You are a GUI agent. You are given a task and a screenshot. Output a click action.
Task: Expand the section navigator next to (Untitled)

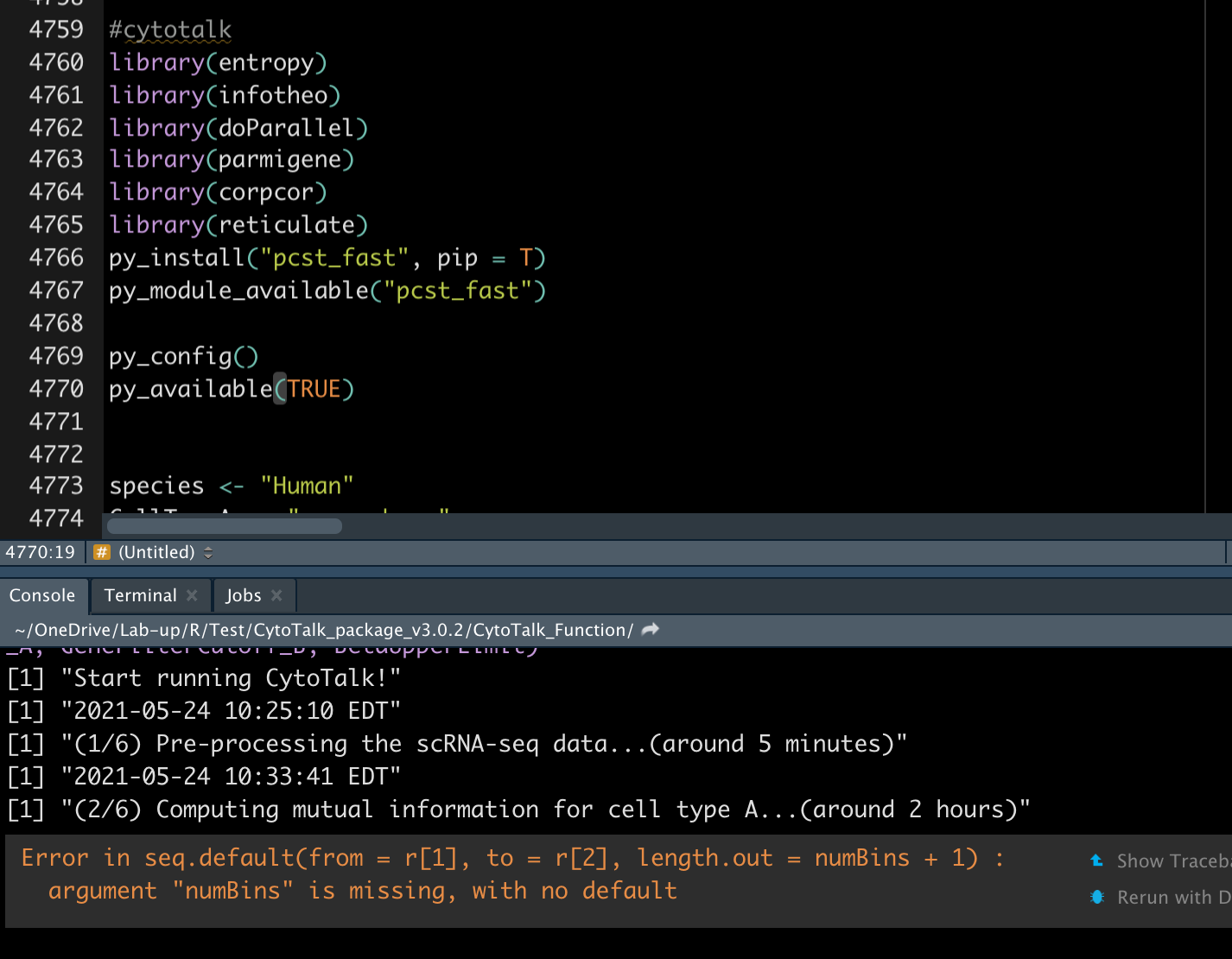pyautogui.click(x=208, y=552)
